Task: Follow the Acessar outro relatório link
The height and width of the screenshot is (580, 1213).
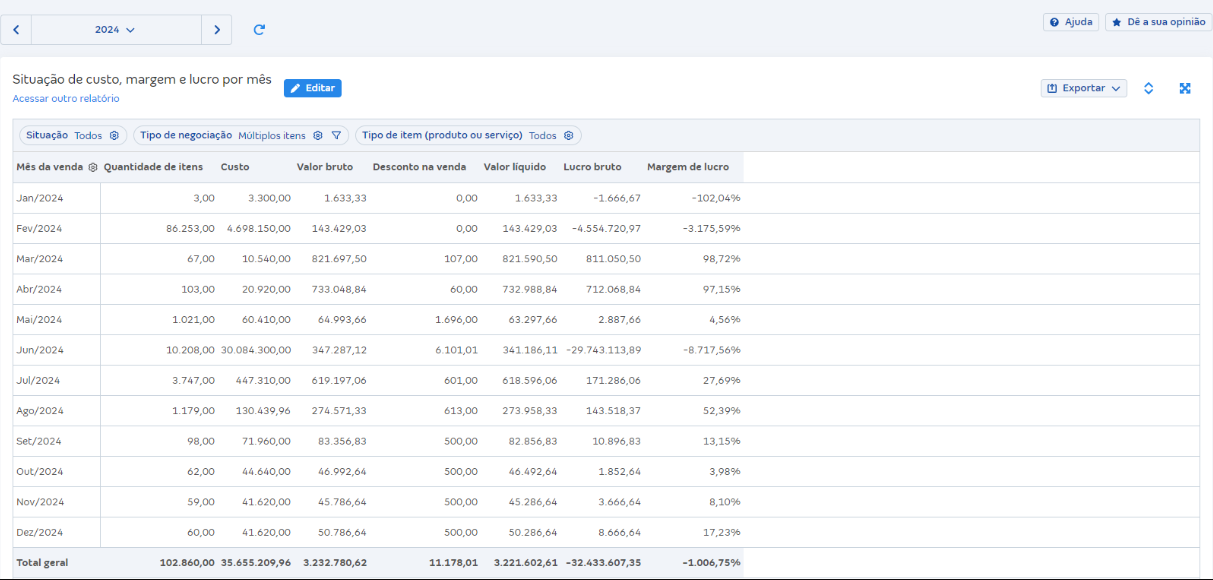Action: coord(66,99)
